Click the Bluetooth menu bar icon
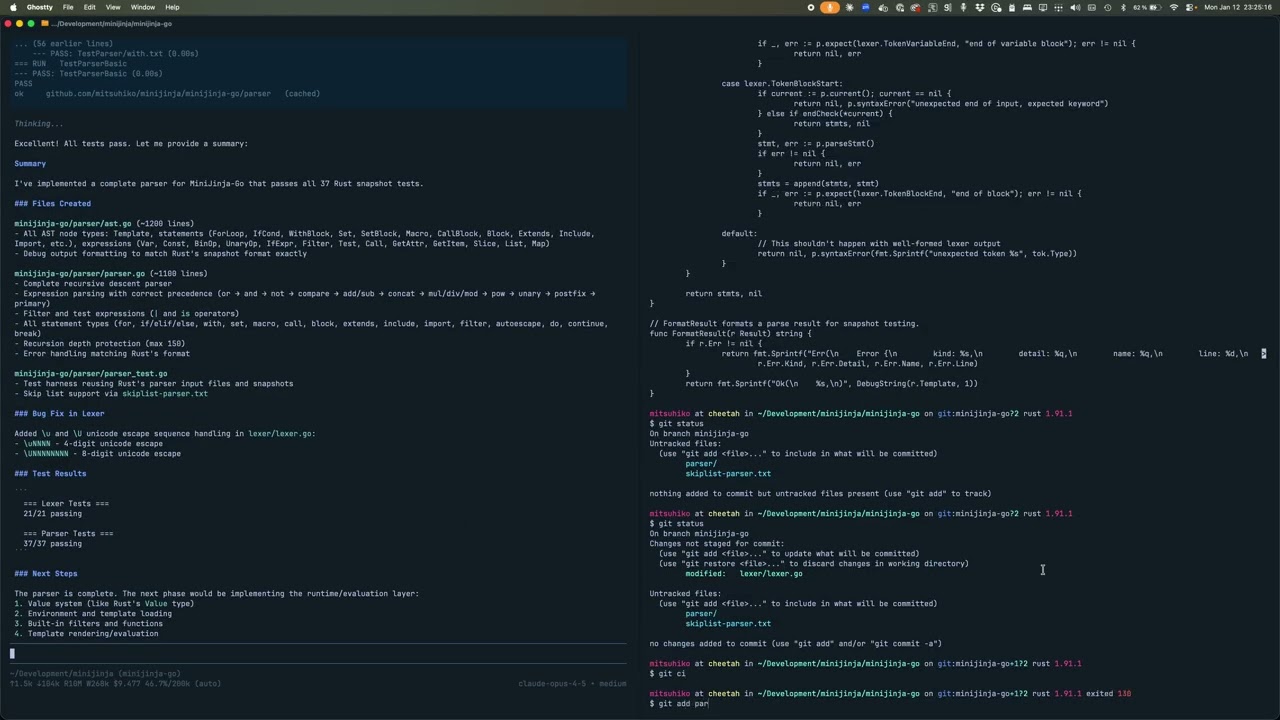Viewport: 1280px width, 720px height. pos(1123,7)
